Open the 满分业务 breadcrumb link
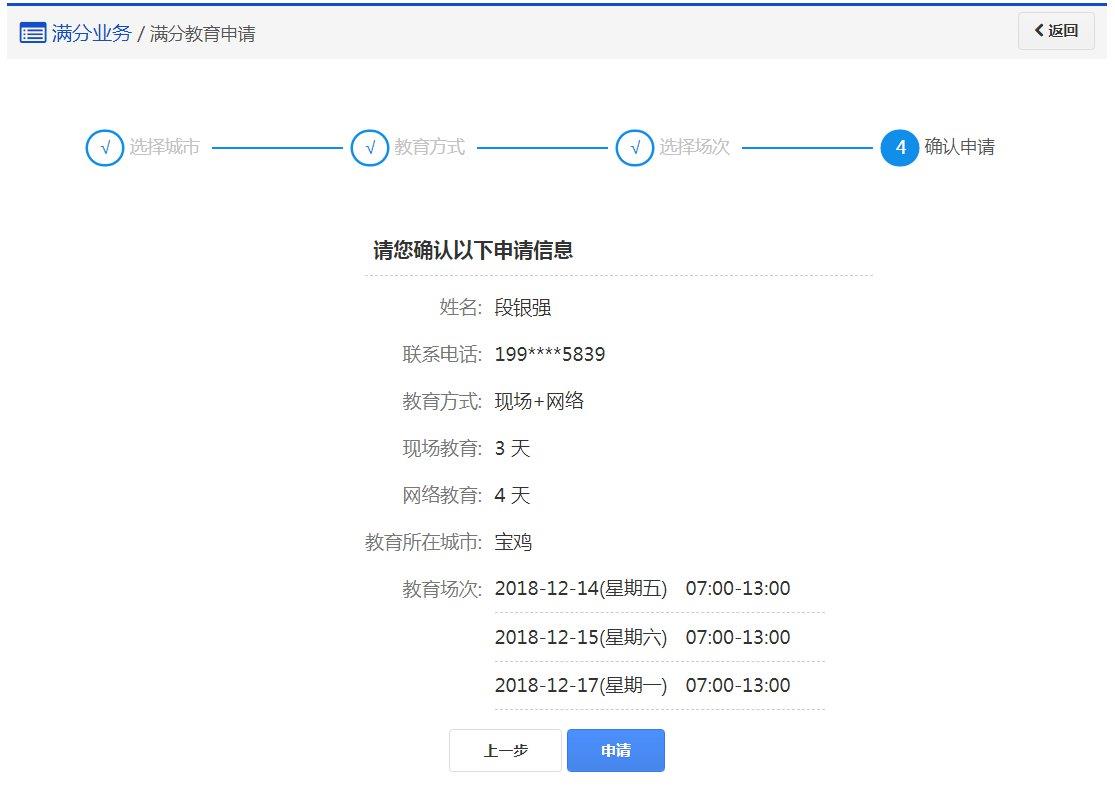This screenshot has height=789, width=1115. [92, 33]
